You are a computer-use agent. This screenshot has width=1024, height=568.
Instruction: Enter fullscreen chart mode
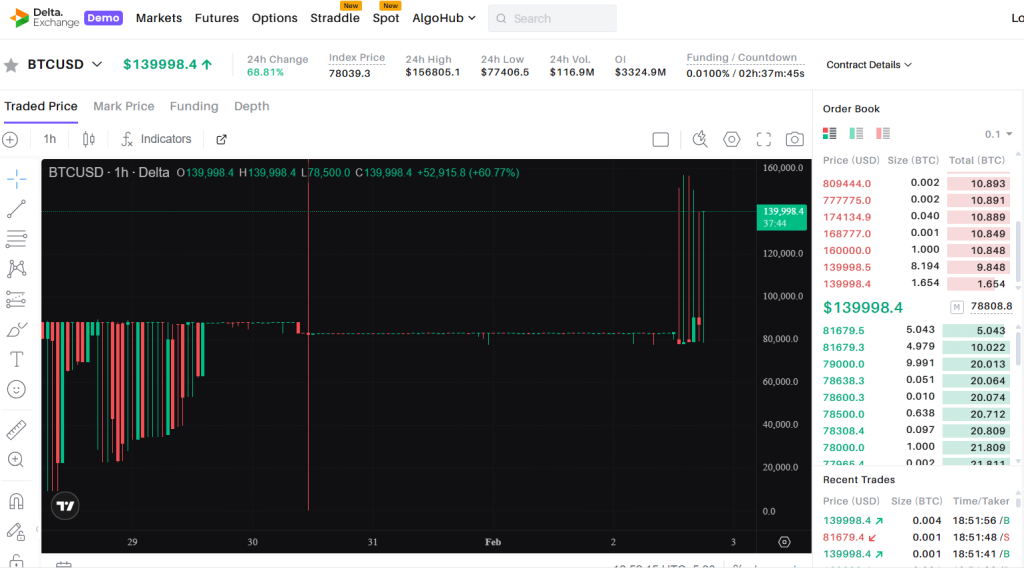(x=763, y=139)
